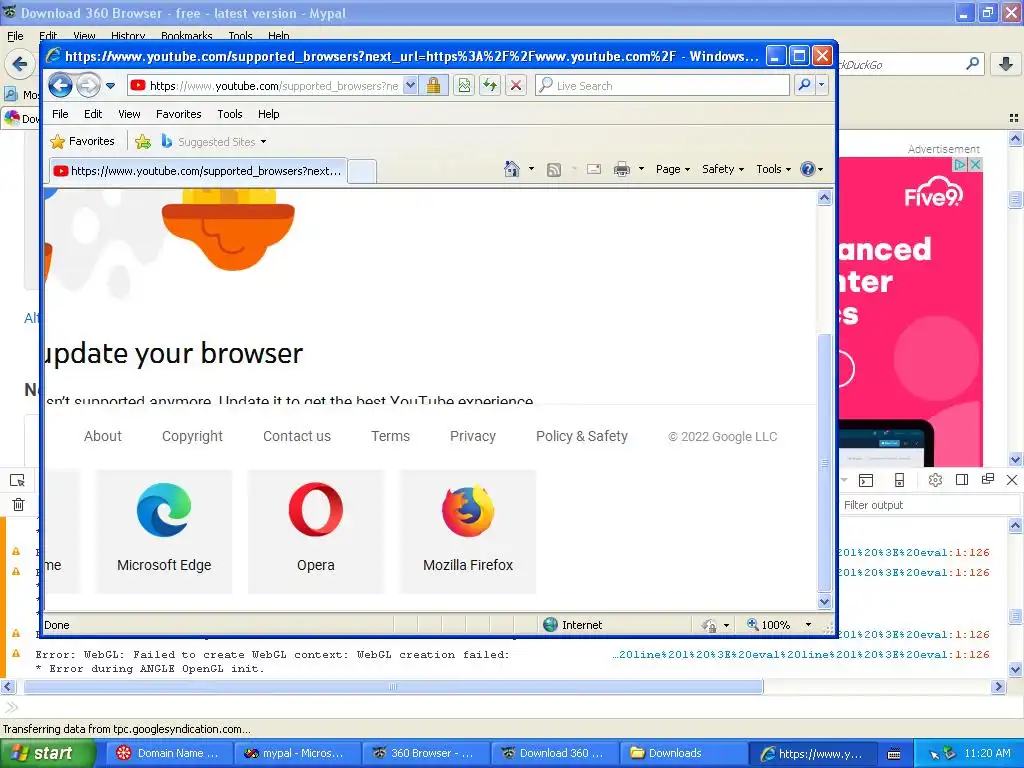Click the Favorites star button
The height and width of the screenshot is (768, 1024).
pos(82,141)
